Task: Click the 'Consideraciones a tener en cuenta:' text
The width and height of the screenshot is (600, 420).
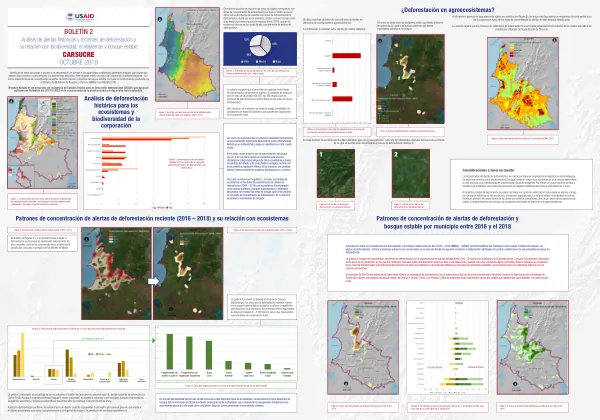Action: pyautogui.click(x=488, y=170)
